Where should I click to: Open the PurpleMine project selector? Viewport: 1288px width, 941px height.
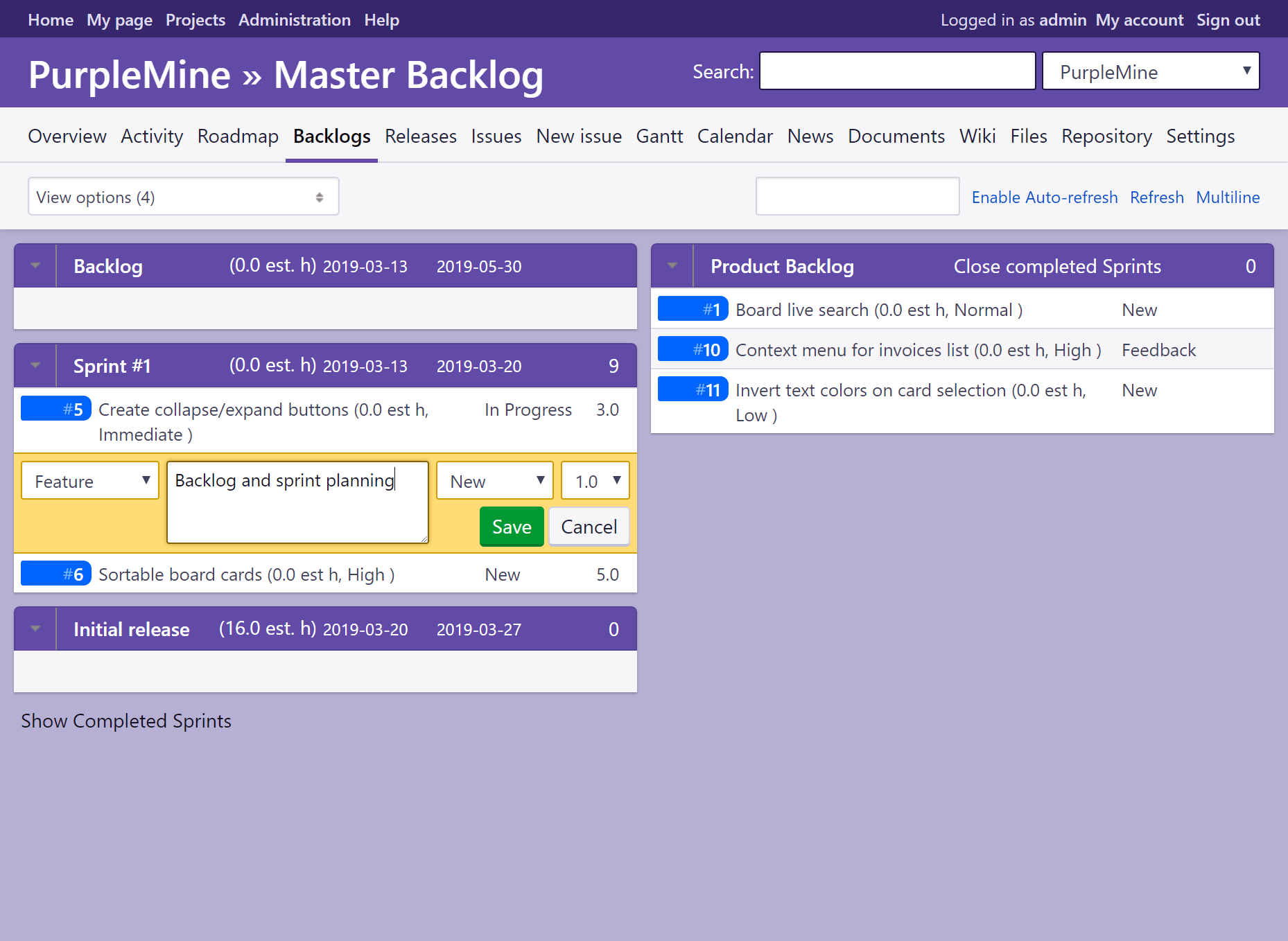point(1151,71)
